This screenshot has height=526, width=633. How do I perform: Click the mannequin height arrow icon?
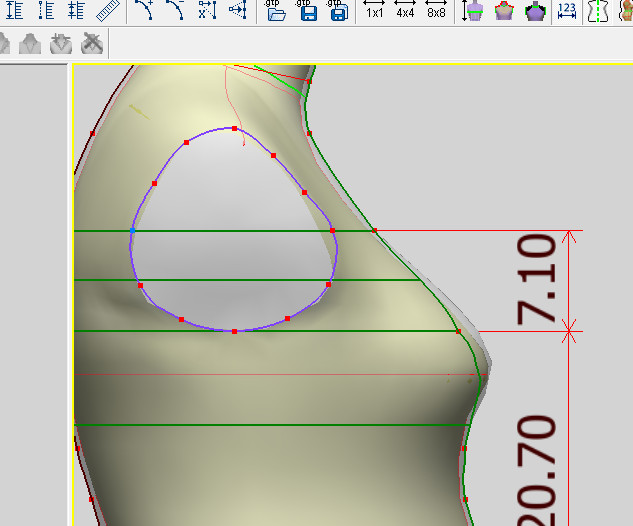click(x=473, y=11)
